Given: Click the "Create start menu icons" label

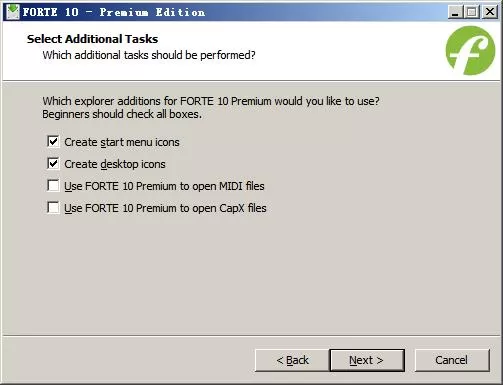Looking at the screenshot, I should (x=122, y=142).
